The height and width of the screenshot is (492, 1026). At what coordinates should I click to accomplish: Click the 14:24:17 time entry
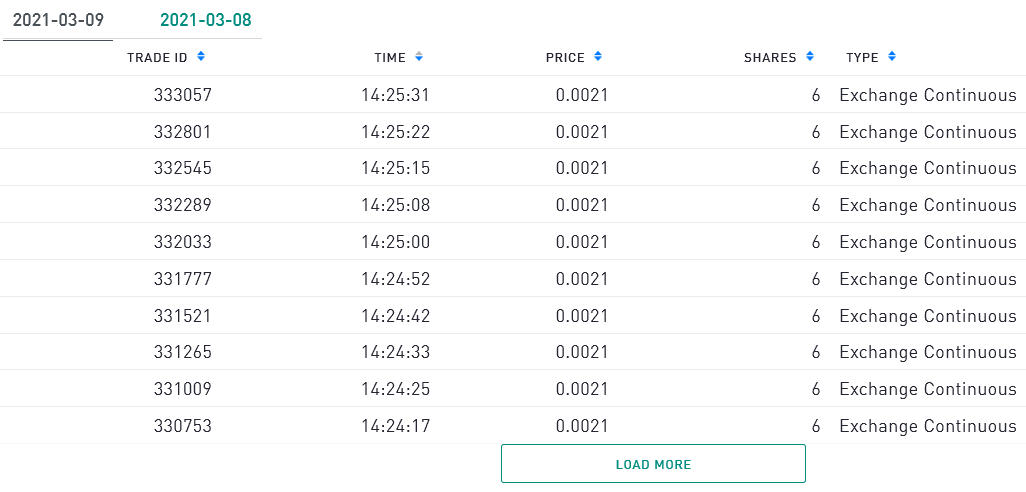click(x=395, y=426)
